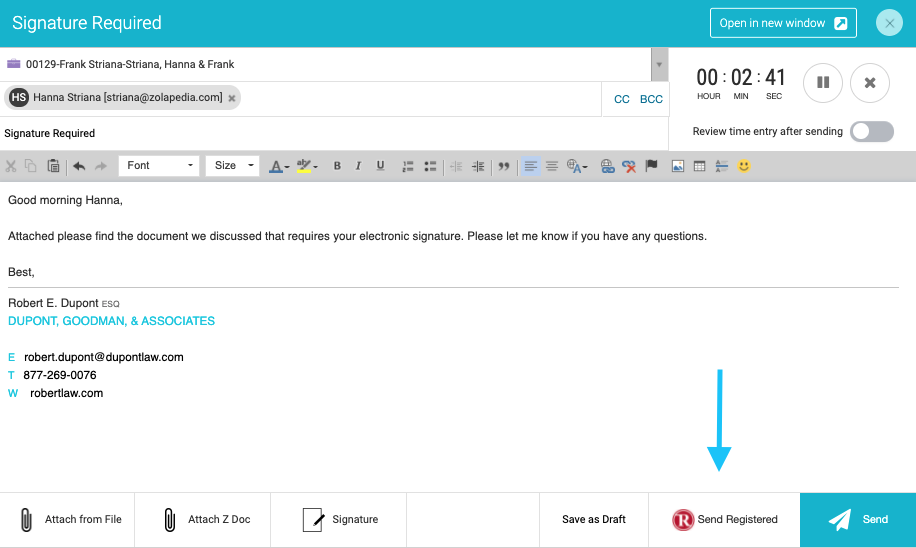This screenshot has height=548, width=916.
Task: Click Open in new window button
Action: coord(783,23)
